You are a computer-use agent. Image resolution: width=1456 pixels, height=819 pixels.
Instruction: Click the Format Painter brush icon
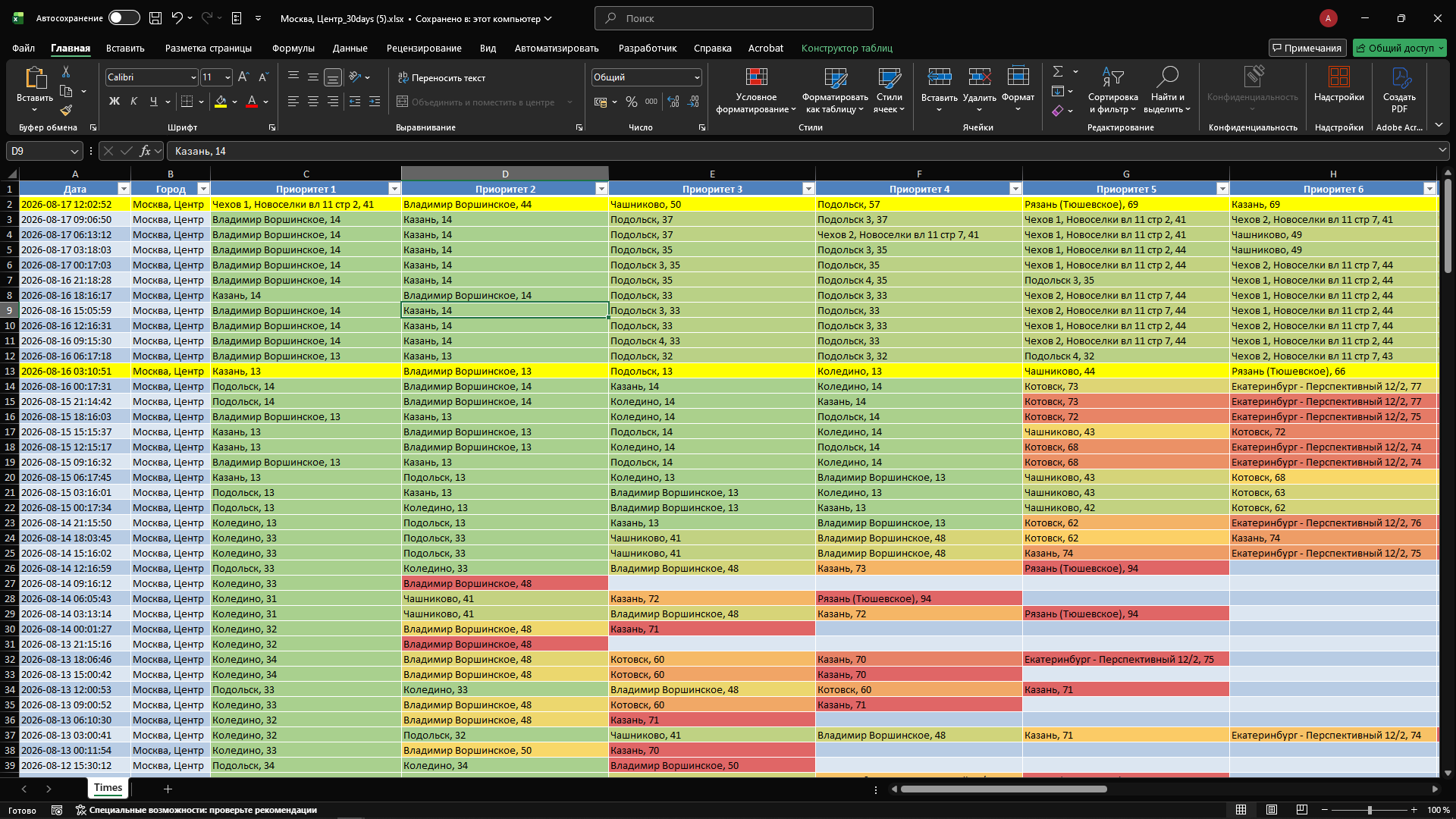(x=66, y=111)
